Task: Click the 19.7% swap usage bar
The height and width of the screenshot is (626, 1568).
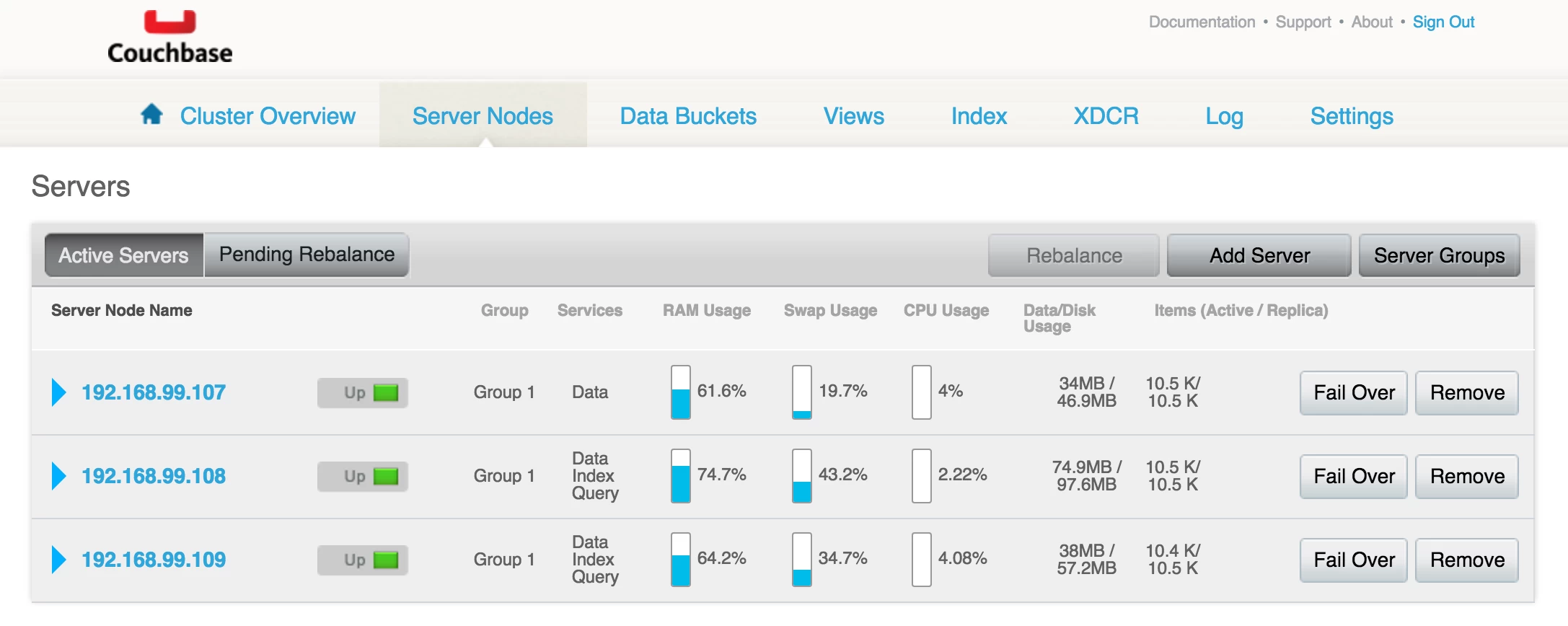Action: [802, 392]
